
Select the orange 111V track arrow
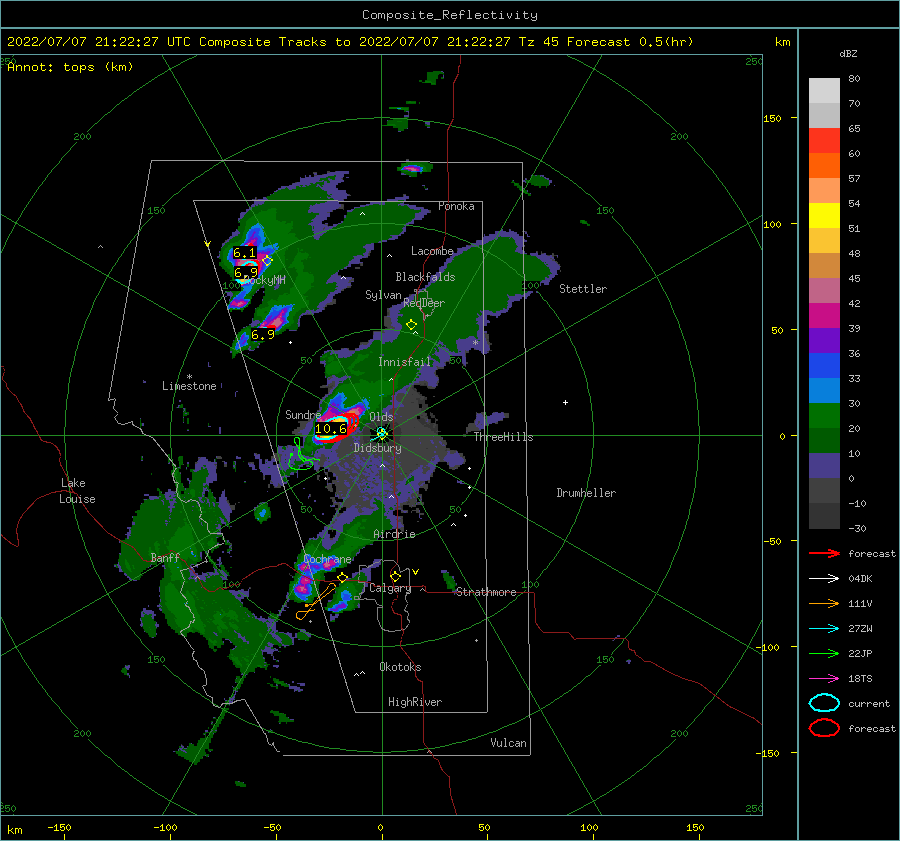(x=824, y=603)
